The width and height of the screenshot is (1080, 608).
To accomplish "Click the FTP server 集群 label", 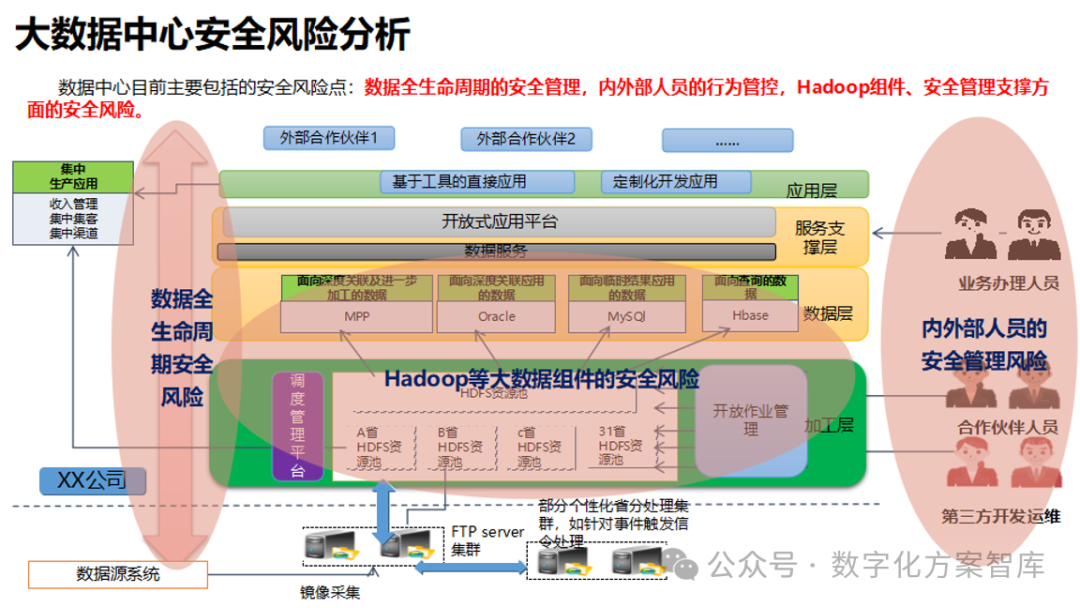I will click(x=488, y=541).
